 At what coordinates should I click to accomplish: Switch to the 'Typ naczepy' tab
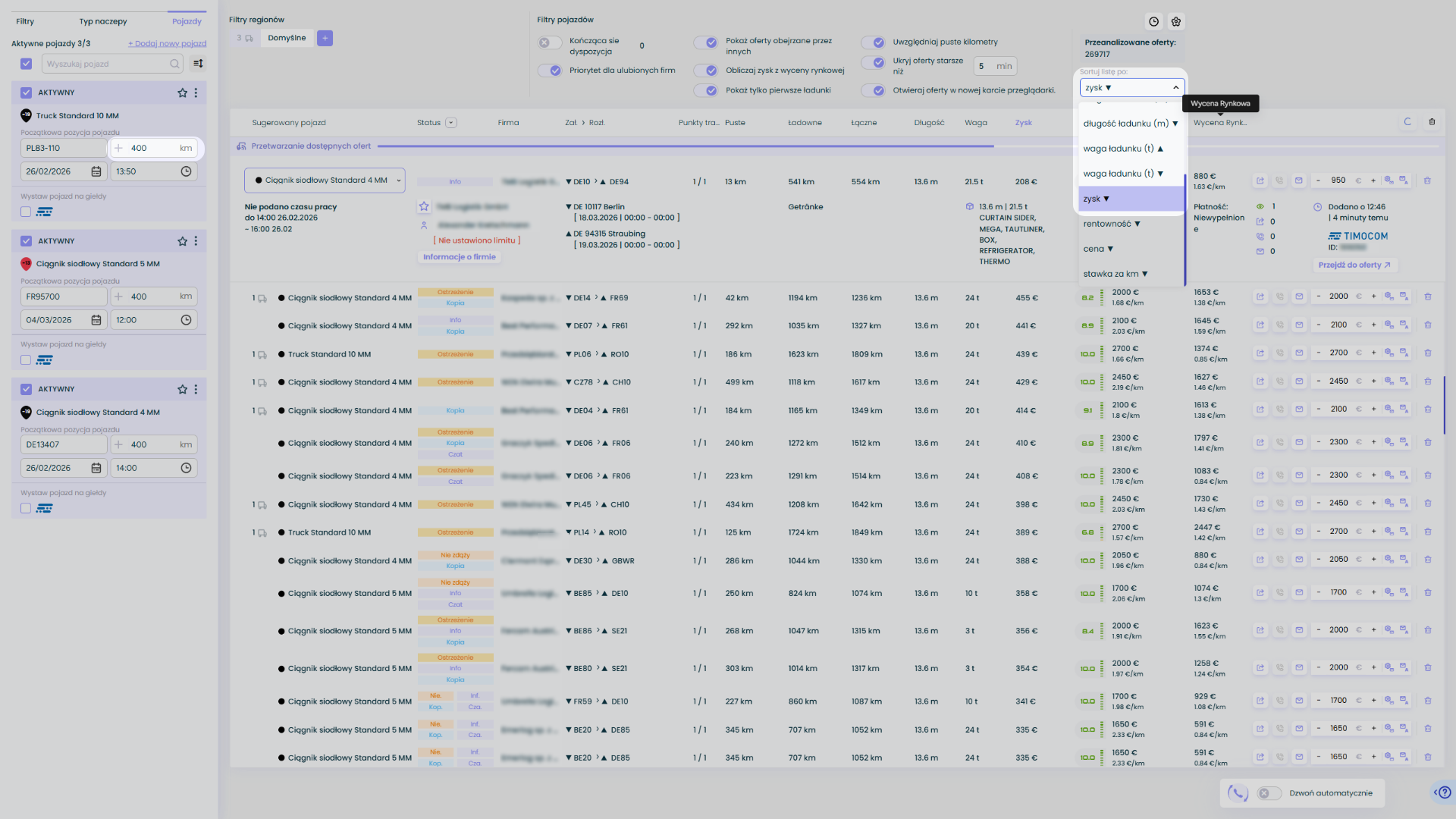pos(103,21)
